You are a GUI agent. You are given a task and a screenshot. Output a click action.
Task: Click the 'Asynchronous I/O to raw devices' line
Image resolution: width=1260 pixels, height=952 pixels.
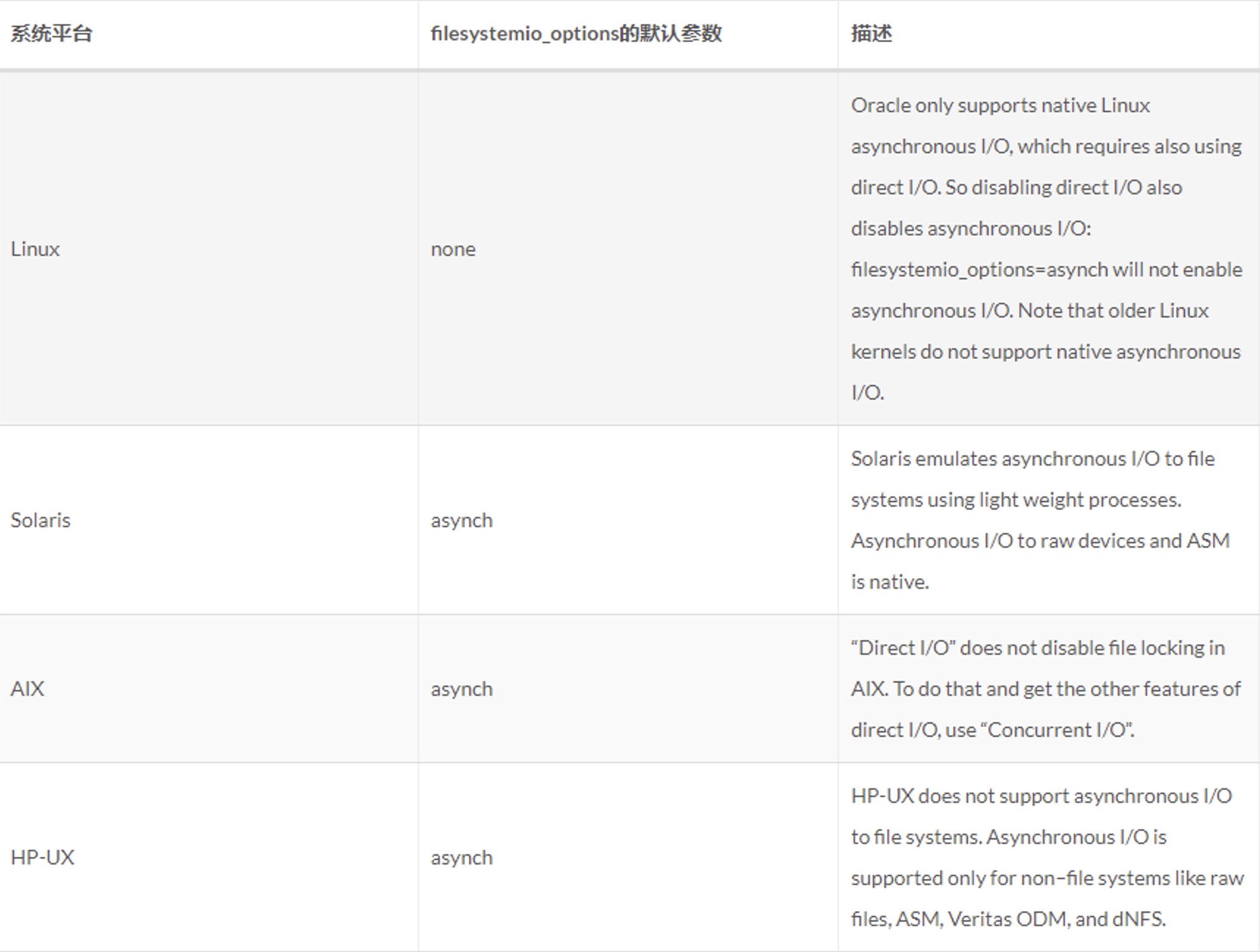click(1040, 541)
